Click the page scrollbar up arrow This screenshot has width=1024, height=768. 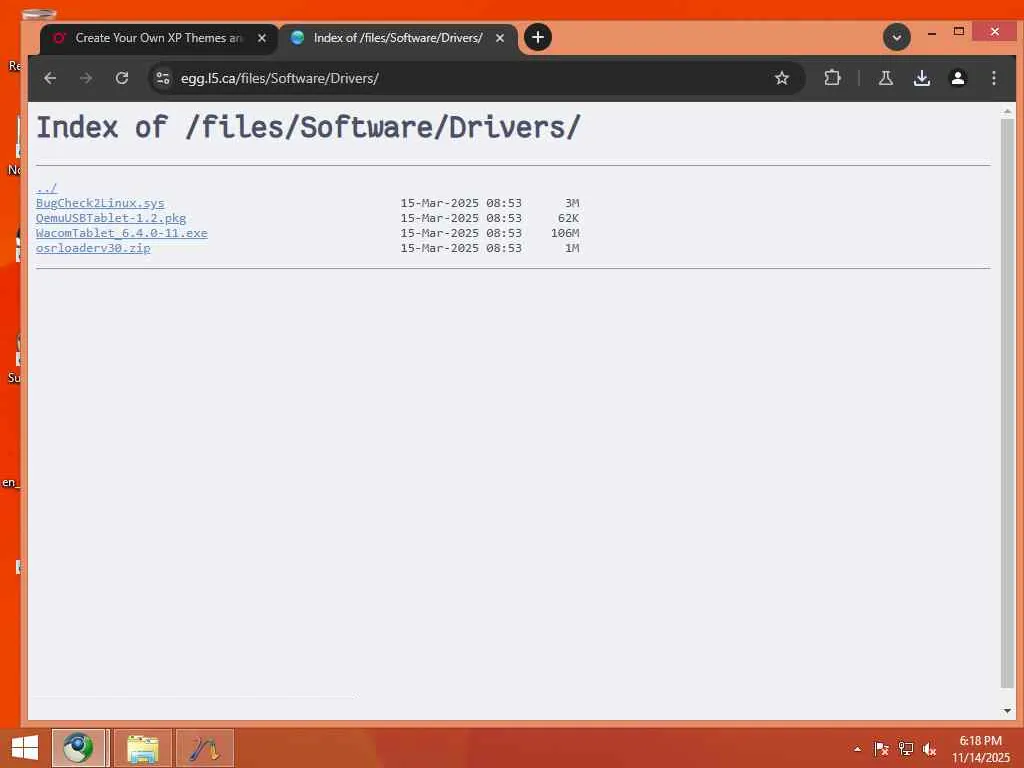1007,112
